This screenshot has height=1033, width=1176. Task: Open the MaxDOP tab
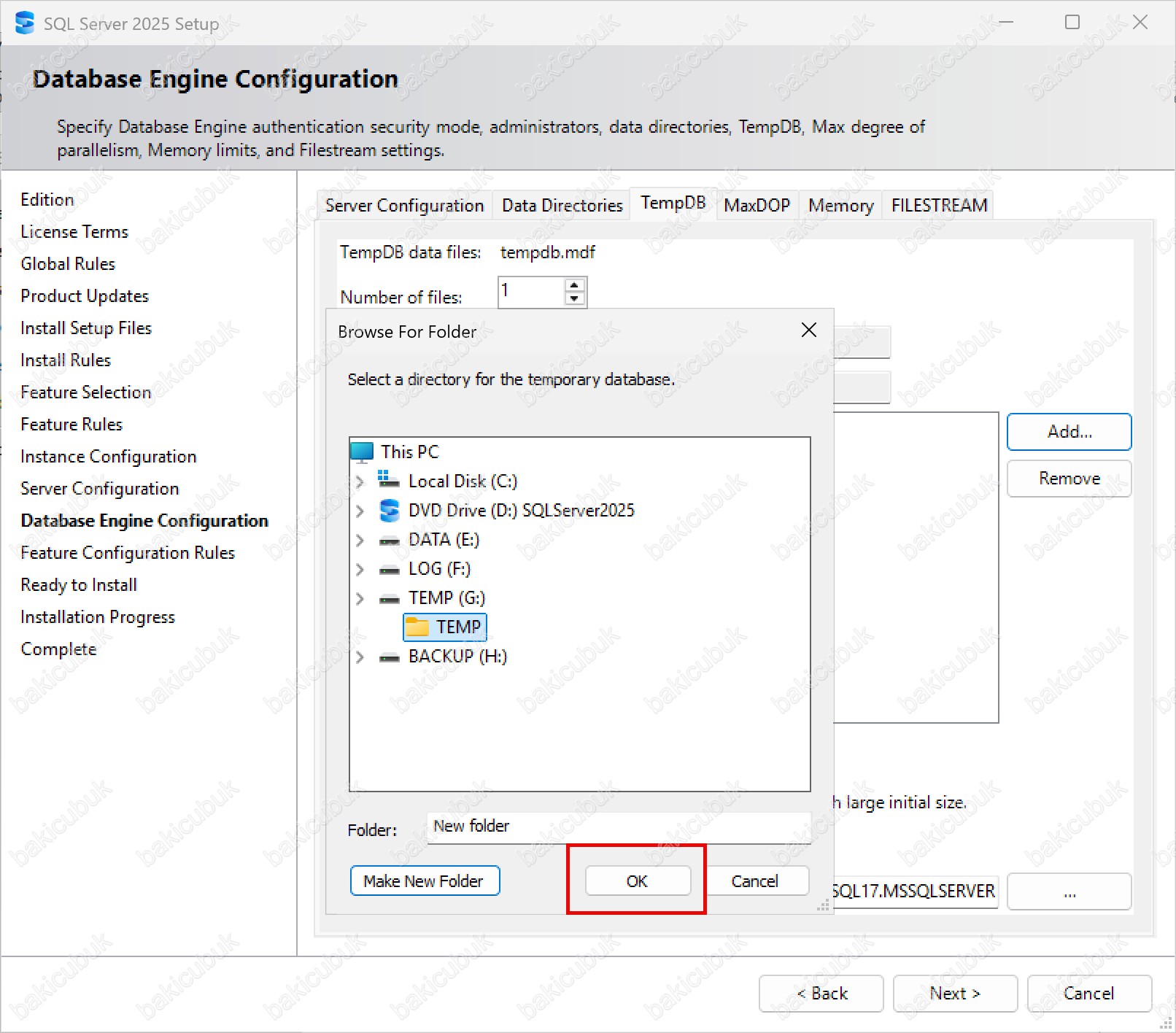click(x=757, y=206)
